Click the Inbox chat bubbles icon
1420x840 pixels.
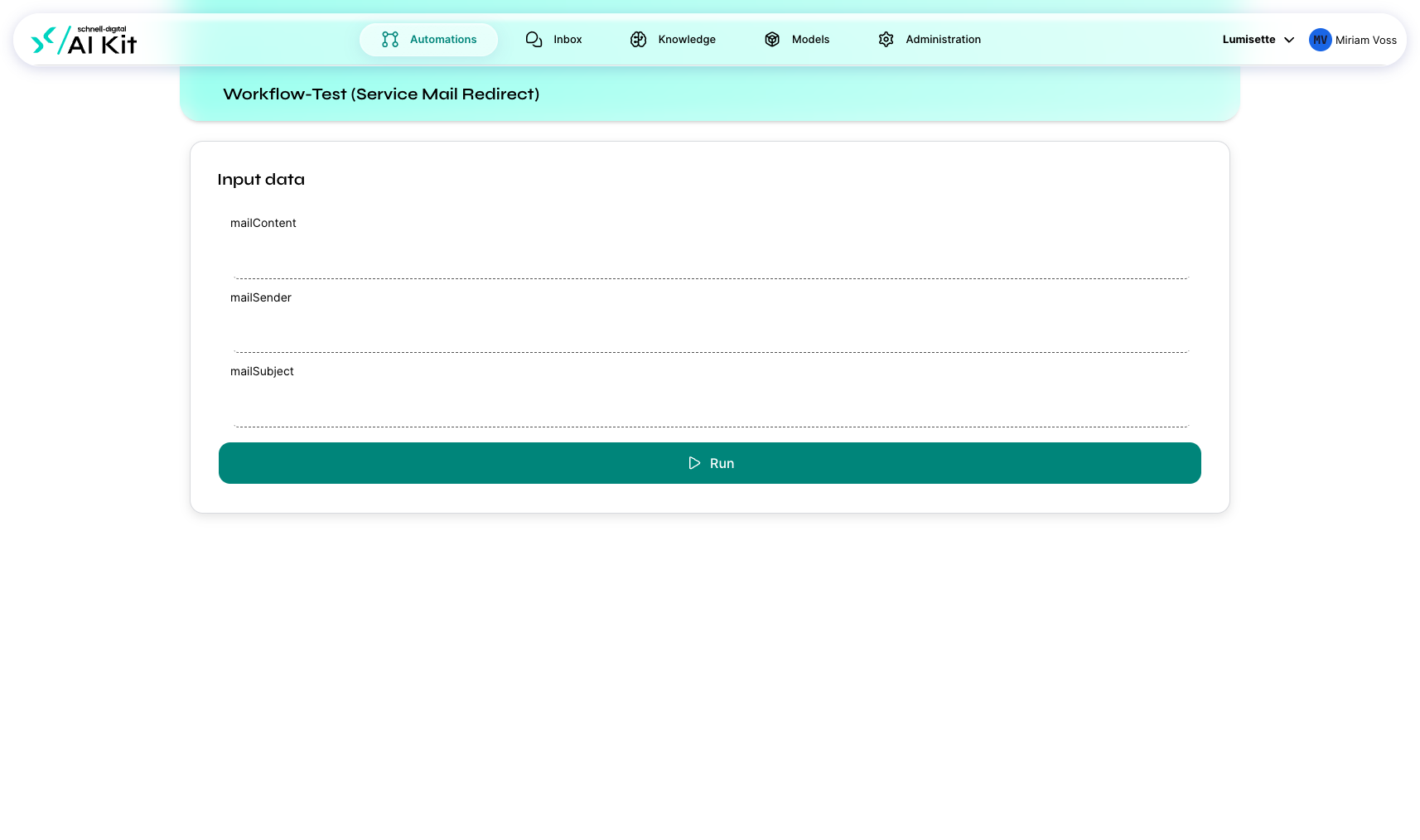[534, 40]
